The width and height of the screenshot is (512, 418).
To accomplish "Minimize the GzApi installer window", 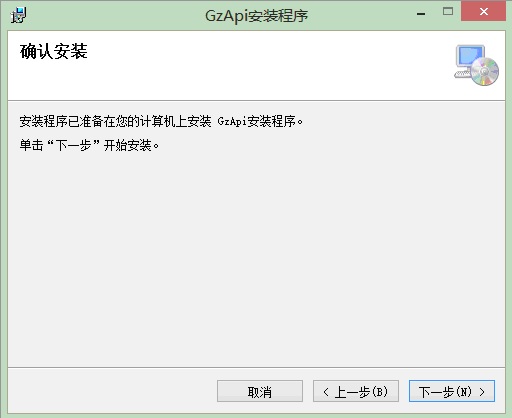I will point(421,13).
